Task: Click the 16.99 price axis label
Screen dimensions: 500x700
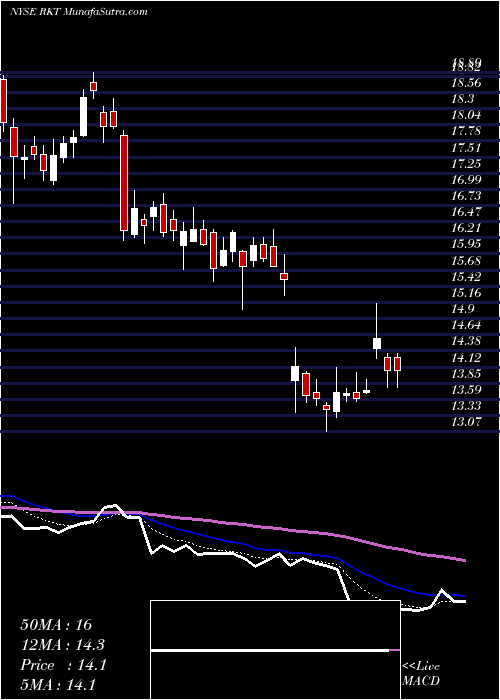Action: pos(467,179)
